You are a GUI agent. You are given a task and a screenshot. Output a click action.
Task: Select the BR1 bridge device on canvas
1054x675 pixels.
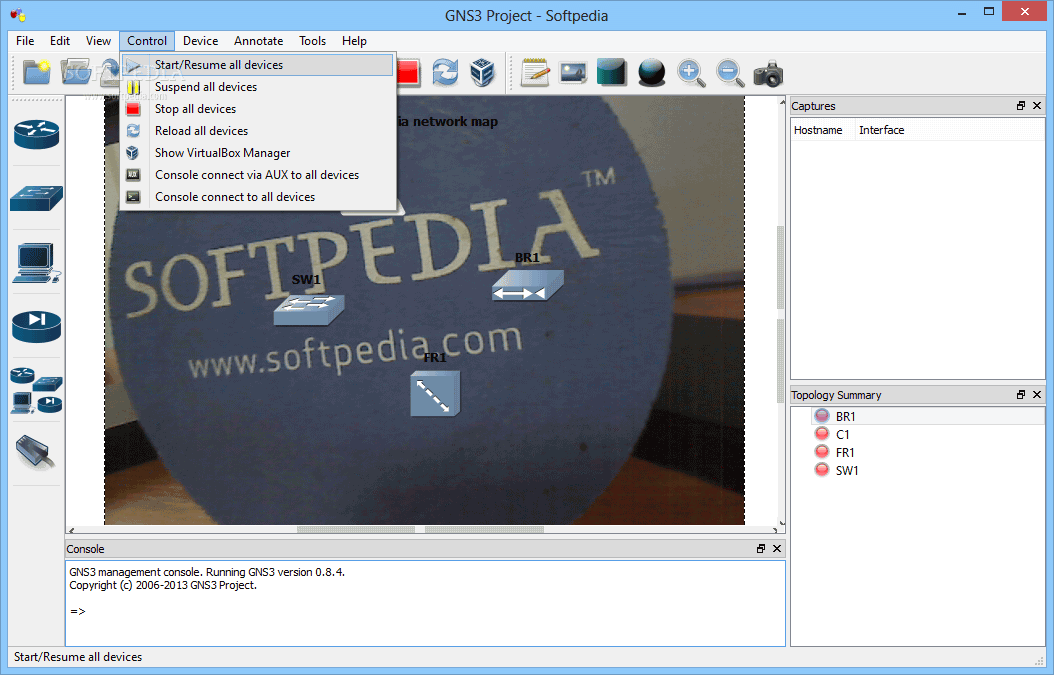pyautogui.click(x=528, y=285)
